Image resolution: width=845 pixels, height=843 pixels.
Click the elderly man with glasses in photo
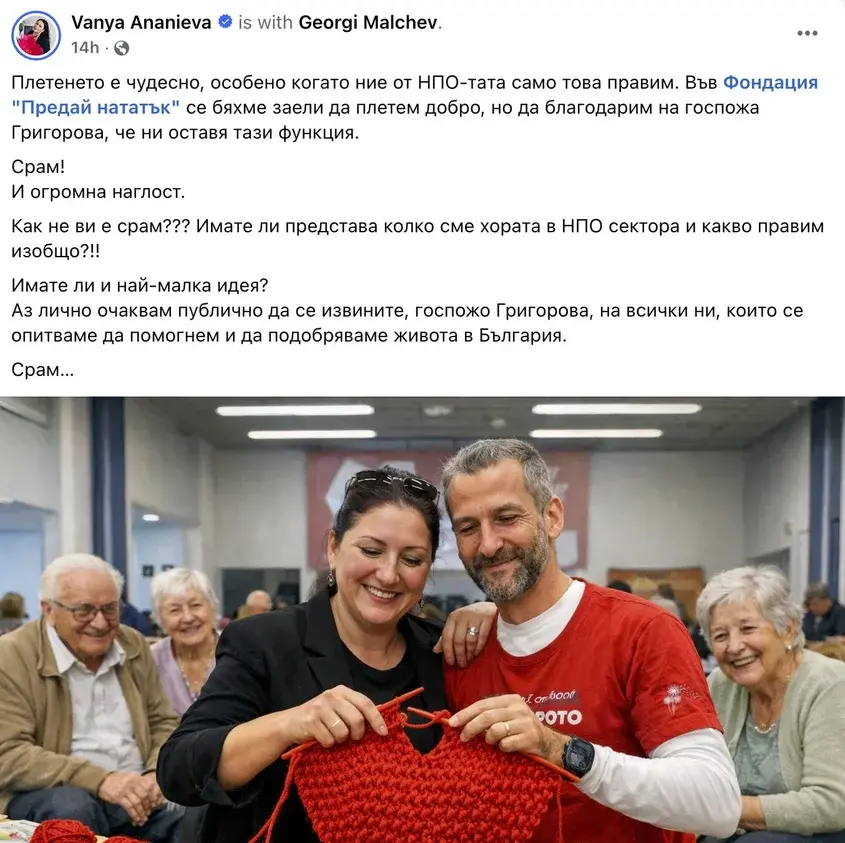click(x=81, y=690)
